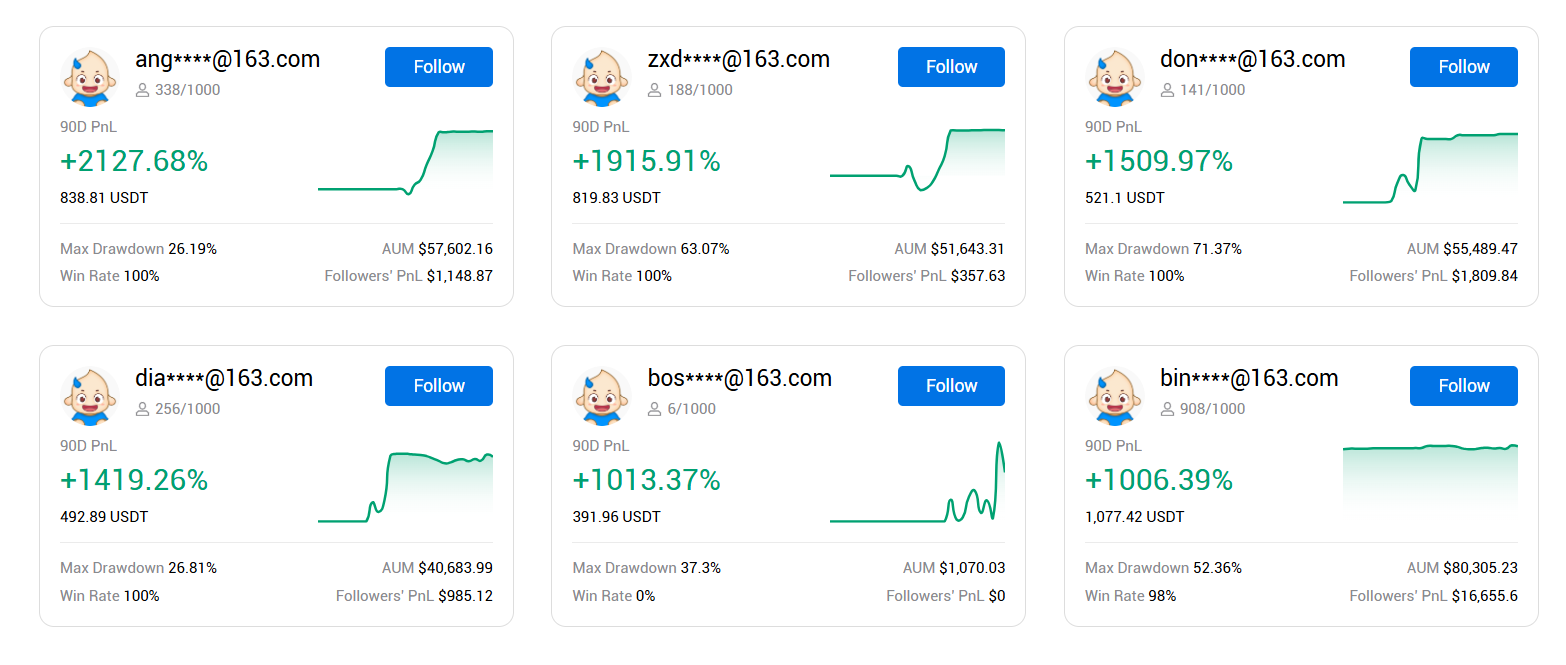Click the +2127.68% PnL value
The image size is (1566, 665).
point(134,161)
